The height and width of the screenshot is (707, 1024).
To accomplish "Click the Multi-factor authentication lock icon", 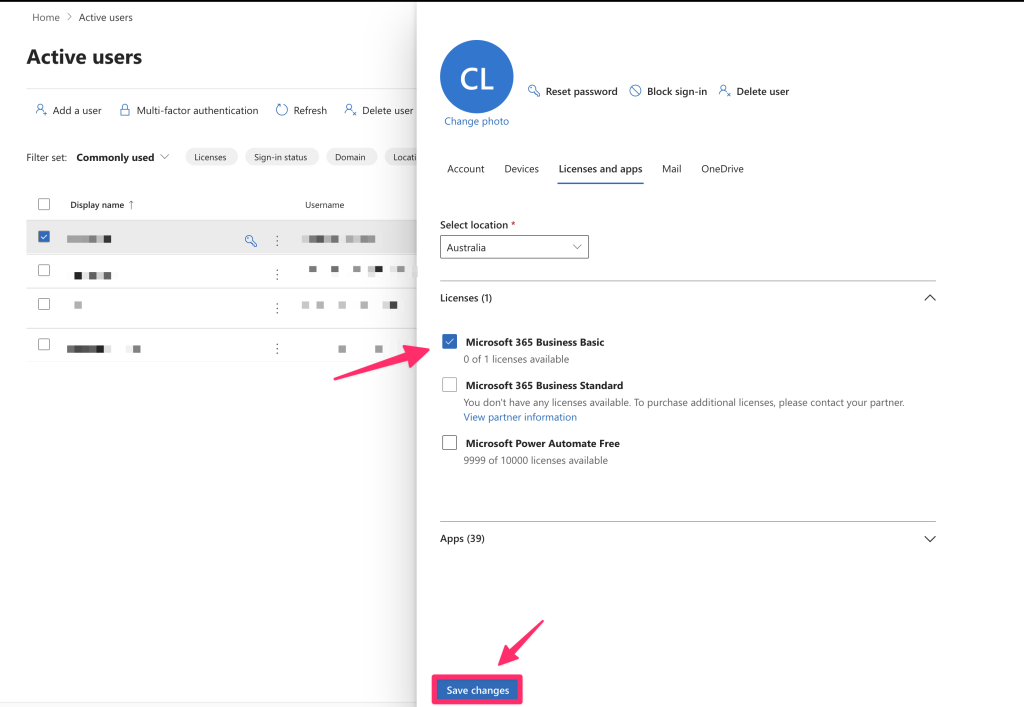I will click(125, 110).
